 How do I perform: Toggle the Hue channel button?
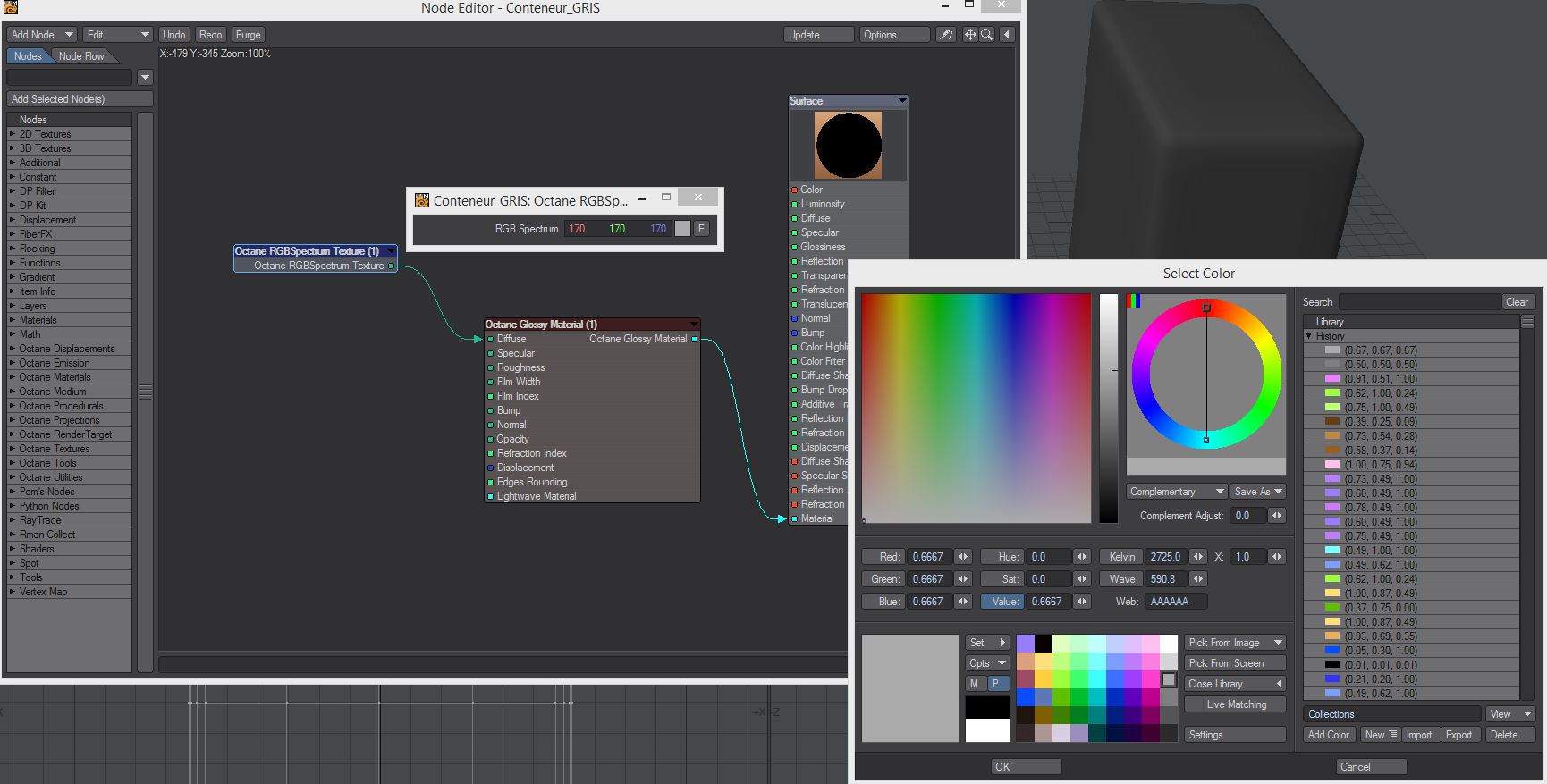pos(1002,557)
